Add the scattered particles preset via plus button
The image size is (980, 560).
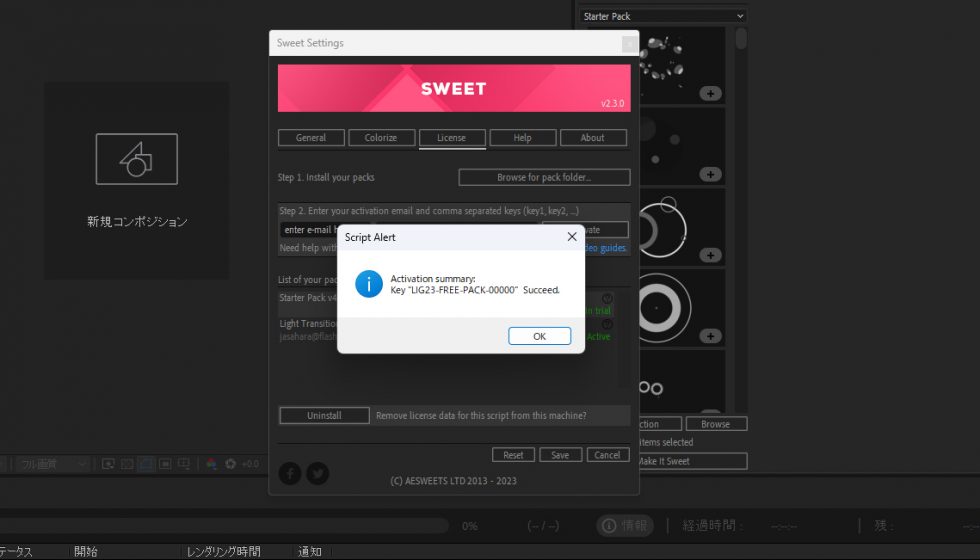pos(710,94)
